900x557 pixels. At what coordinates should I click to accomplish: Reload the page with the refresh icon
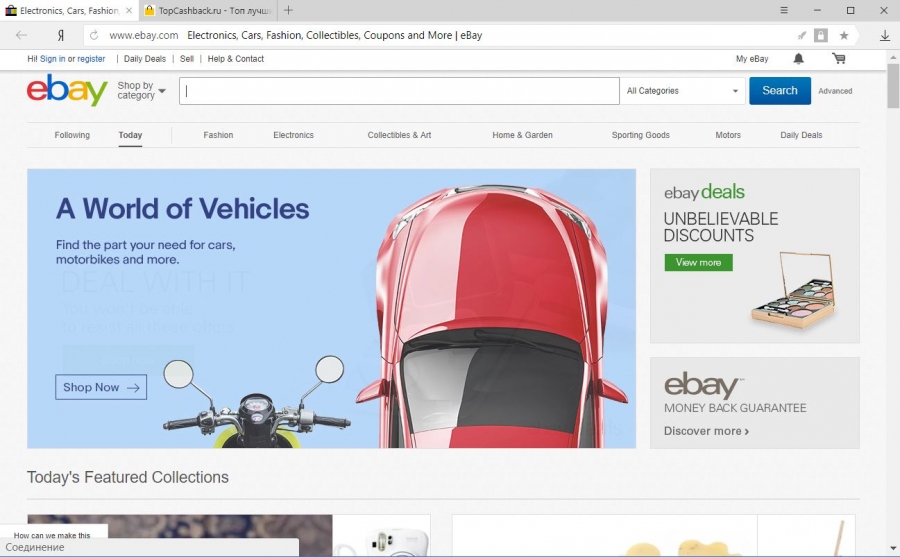(x=94, y=35)
